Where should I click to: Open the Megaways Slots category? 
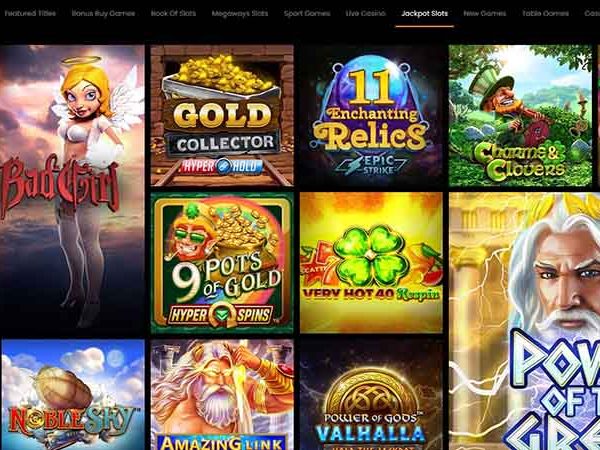[x=240, y=14]
